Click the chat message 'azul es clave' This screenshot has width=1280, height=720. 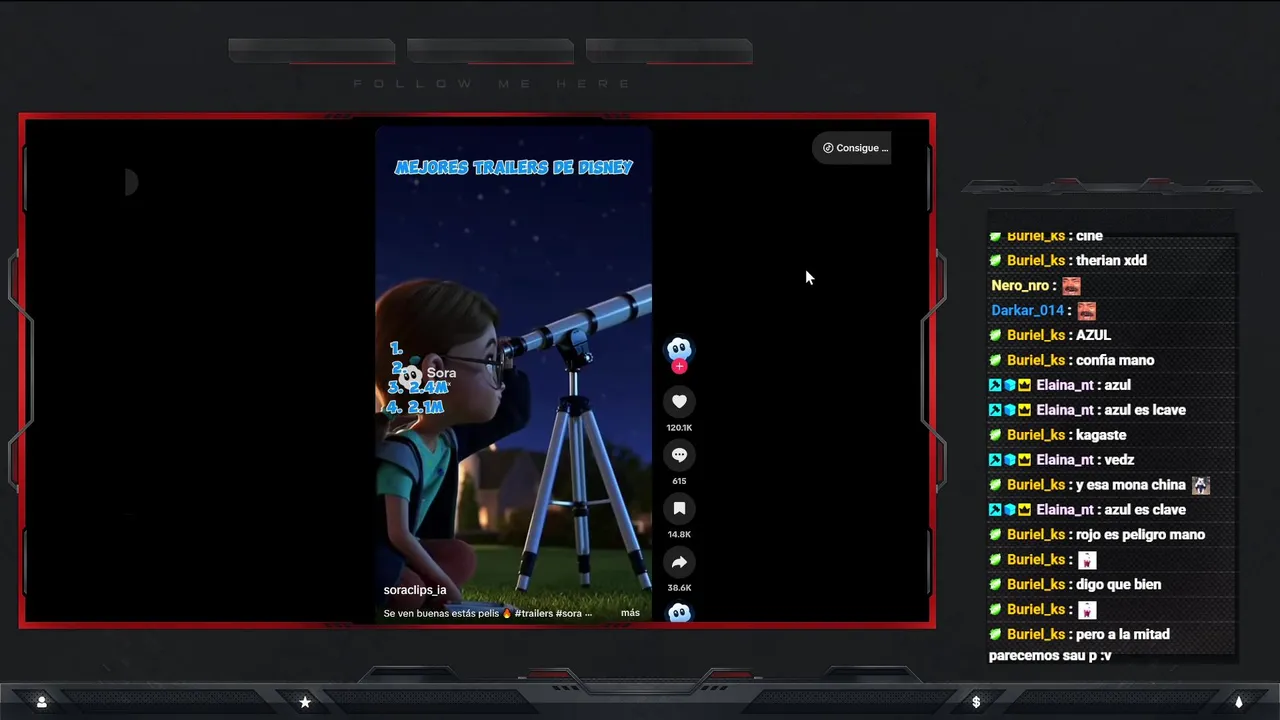pyautogui.click(x=1145, y=510)
